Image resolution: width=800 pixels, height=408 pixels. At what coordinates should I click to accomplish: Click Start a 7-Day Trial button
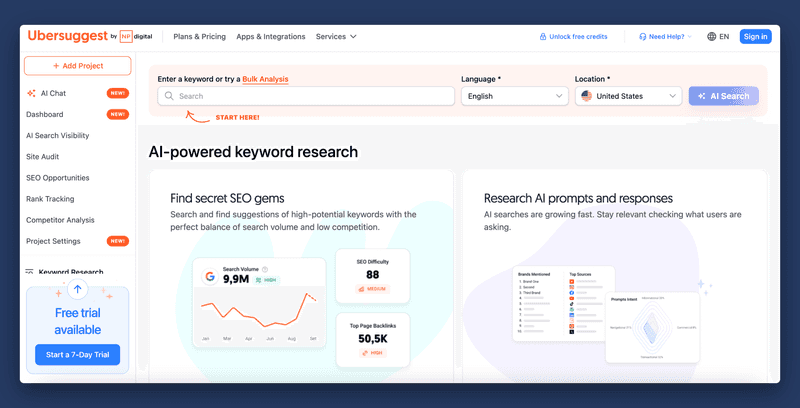[x=78, y=355]
